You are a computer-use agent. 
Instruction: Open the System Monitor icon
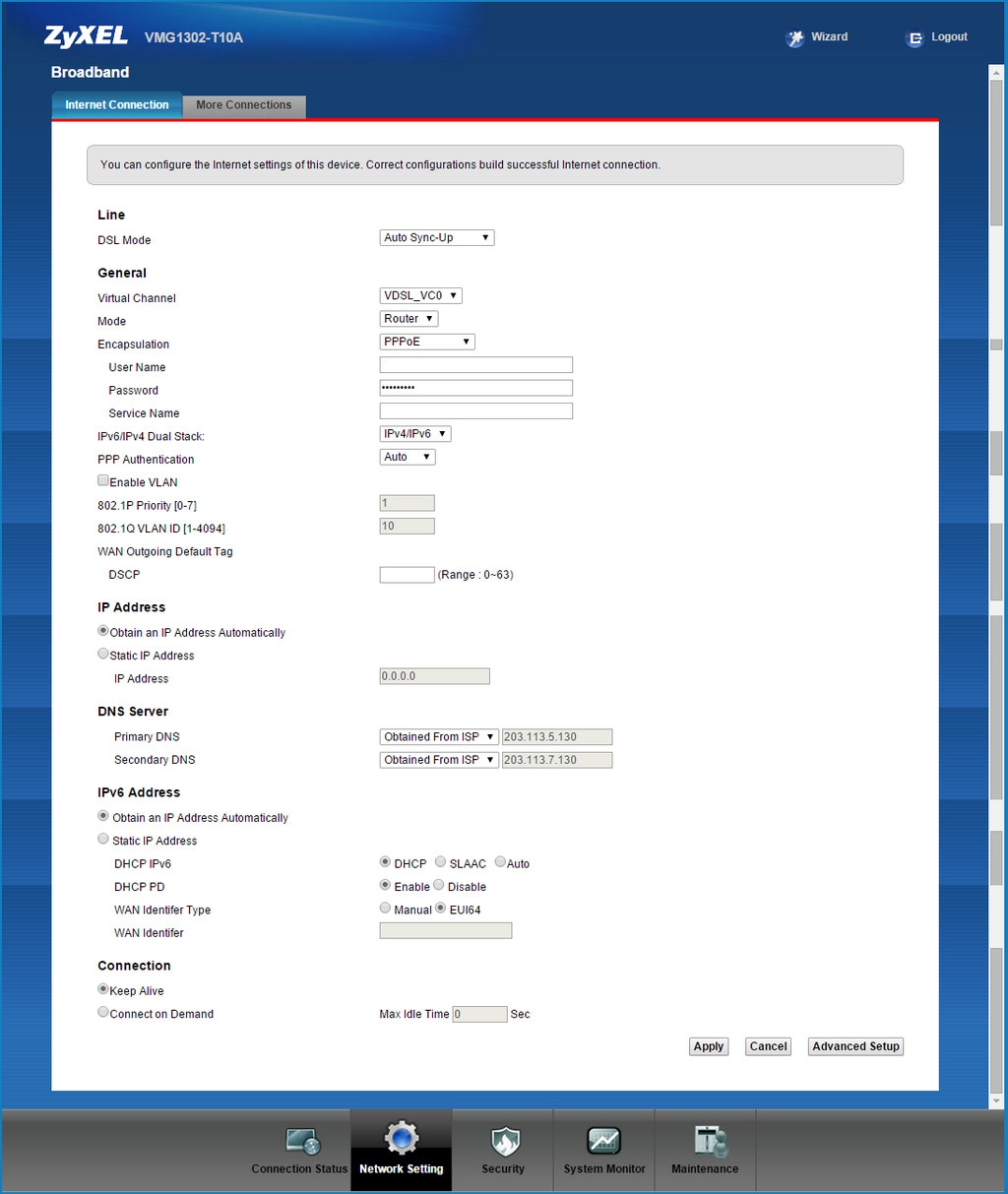pos(604,1142)
